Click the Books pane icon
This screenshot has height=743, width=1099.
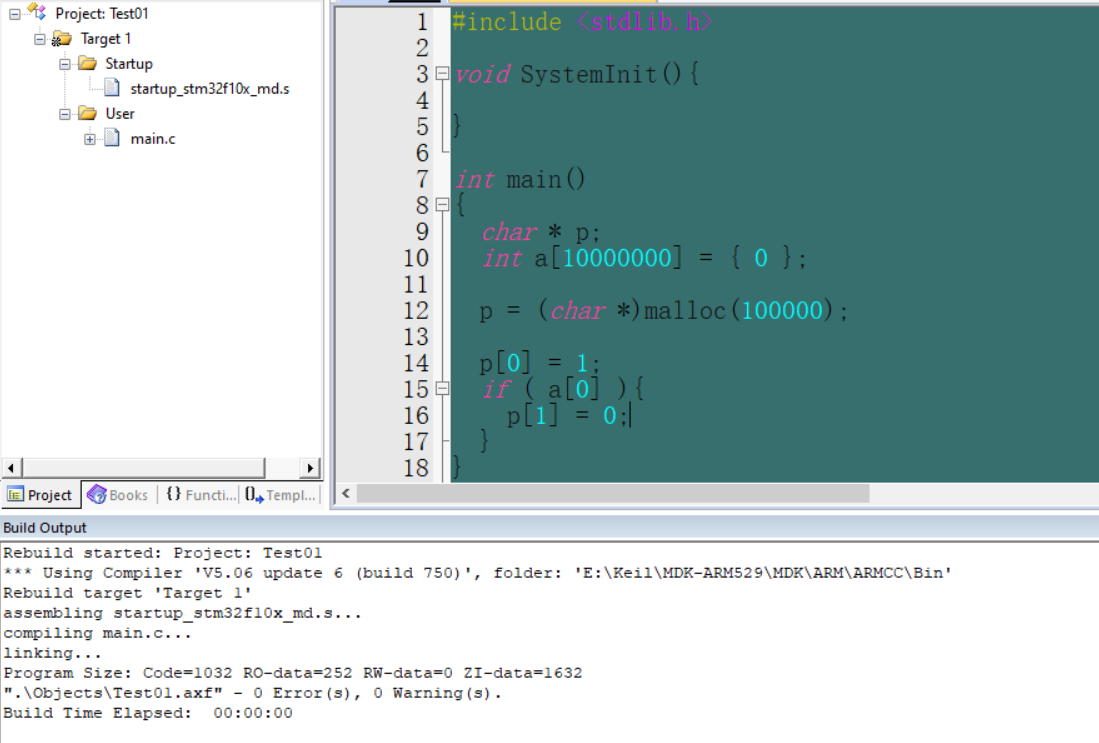point(96,494)
